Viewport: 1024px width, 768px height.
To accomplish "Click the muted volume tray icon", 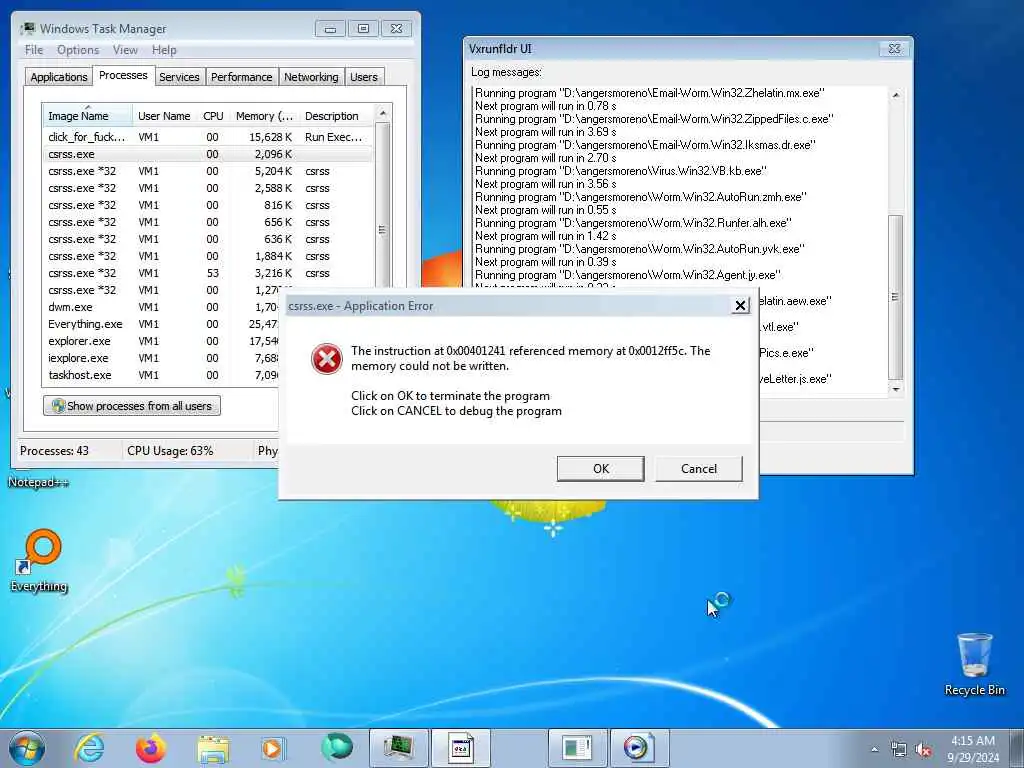I will [923, 749].
